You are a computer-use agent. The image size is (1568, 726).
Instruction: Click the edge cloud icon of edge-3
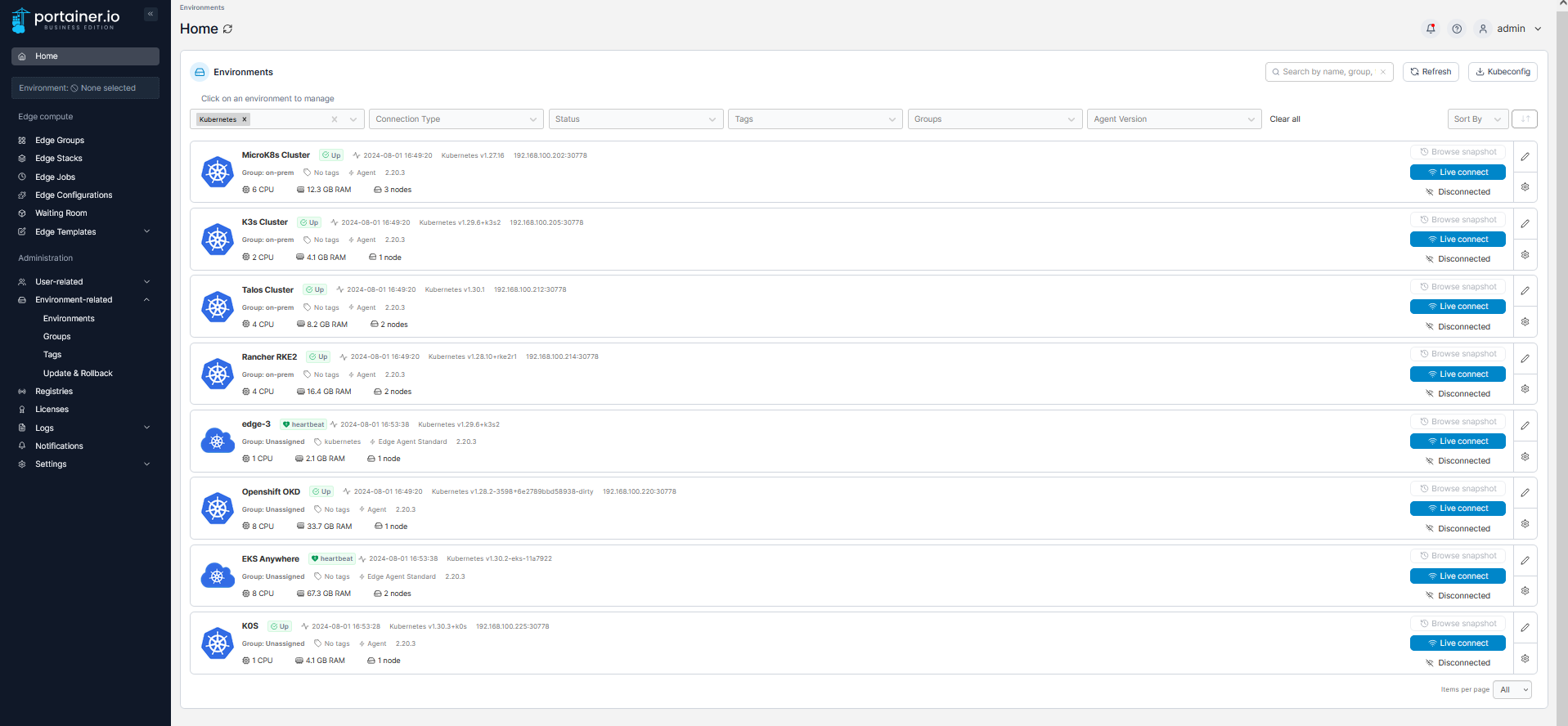(218, 441)
